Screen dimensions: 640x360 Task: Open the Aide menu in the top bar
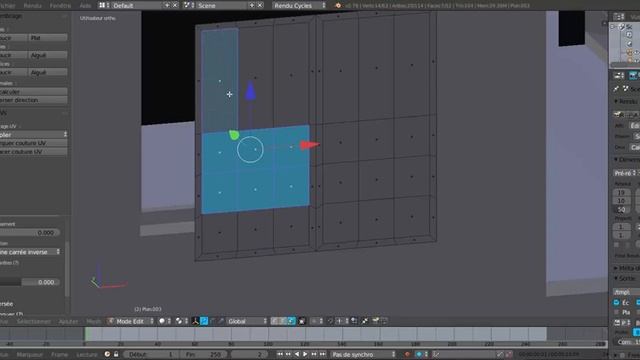tap(85, 6)
